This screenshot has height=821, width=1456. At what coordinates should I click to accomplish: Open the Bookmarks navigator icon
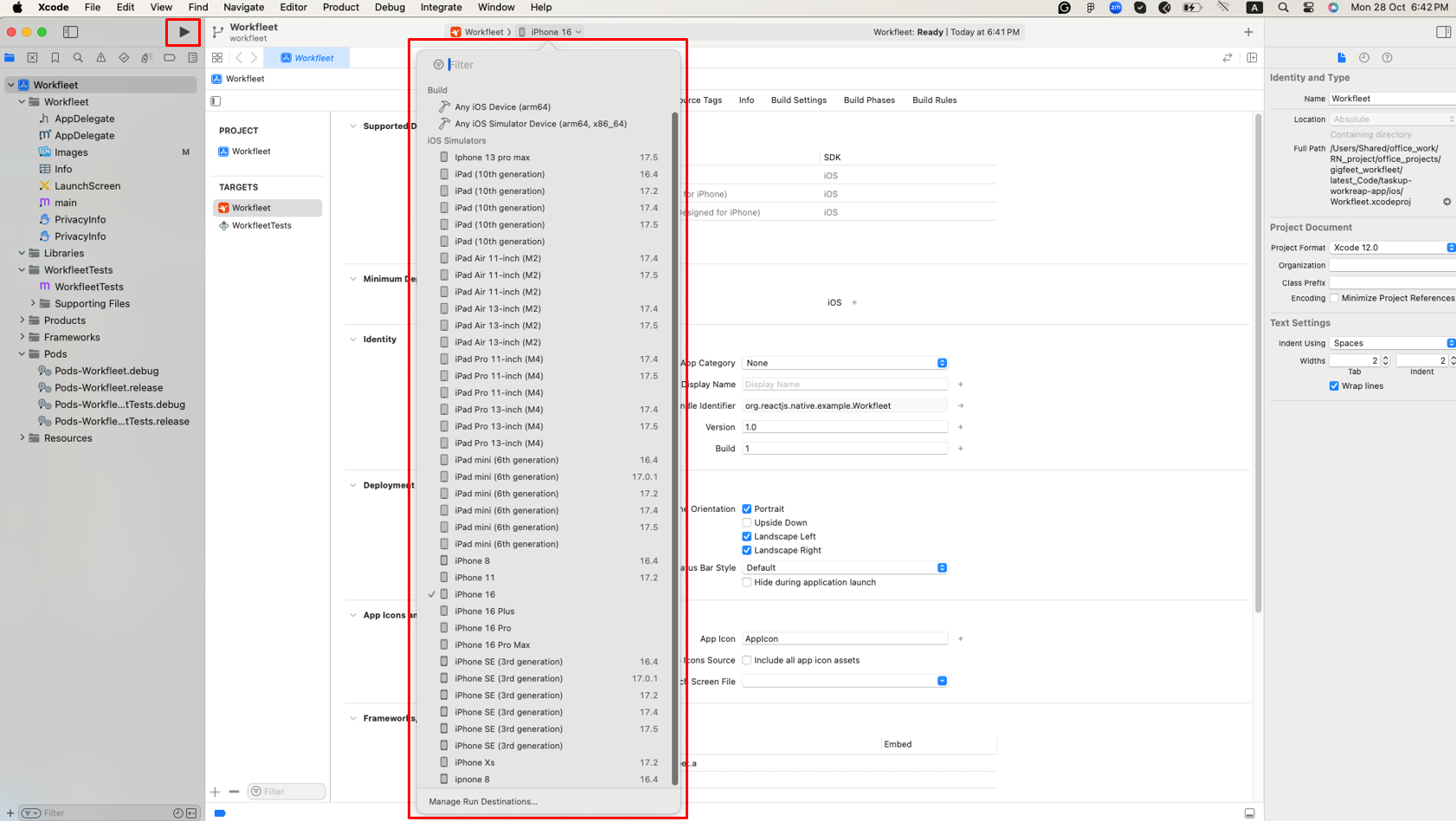[55, 58]
